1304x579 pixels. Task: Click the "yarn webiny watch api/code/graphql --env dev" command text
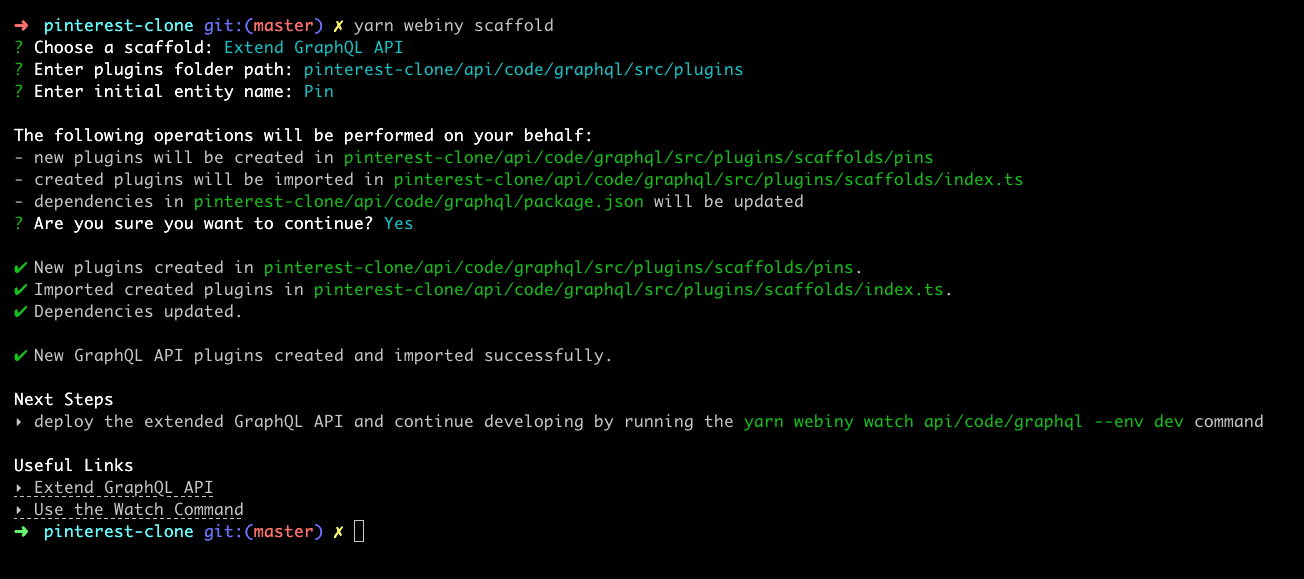[964, 422]
